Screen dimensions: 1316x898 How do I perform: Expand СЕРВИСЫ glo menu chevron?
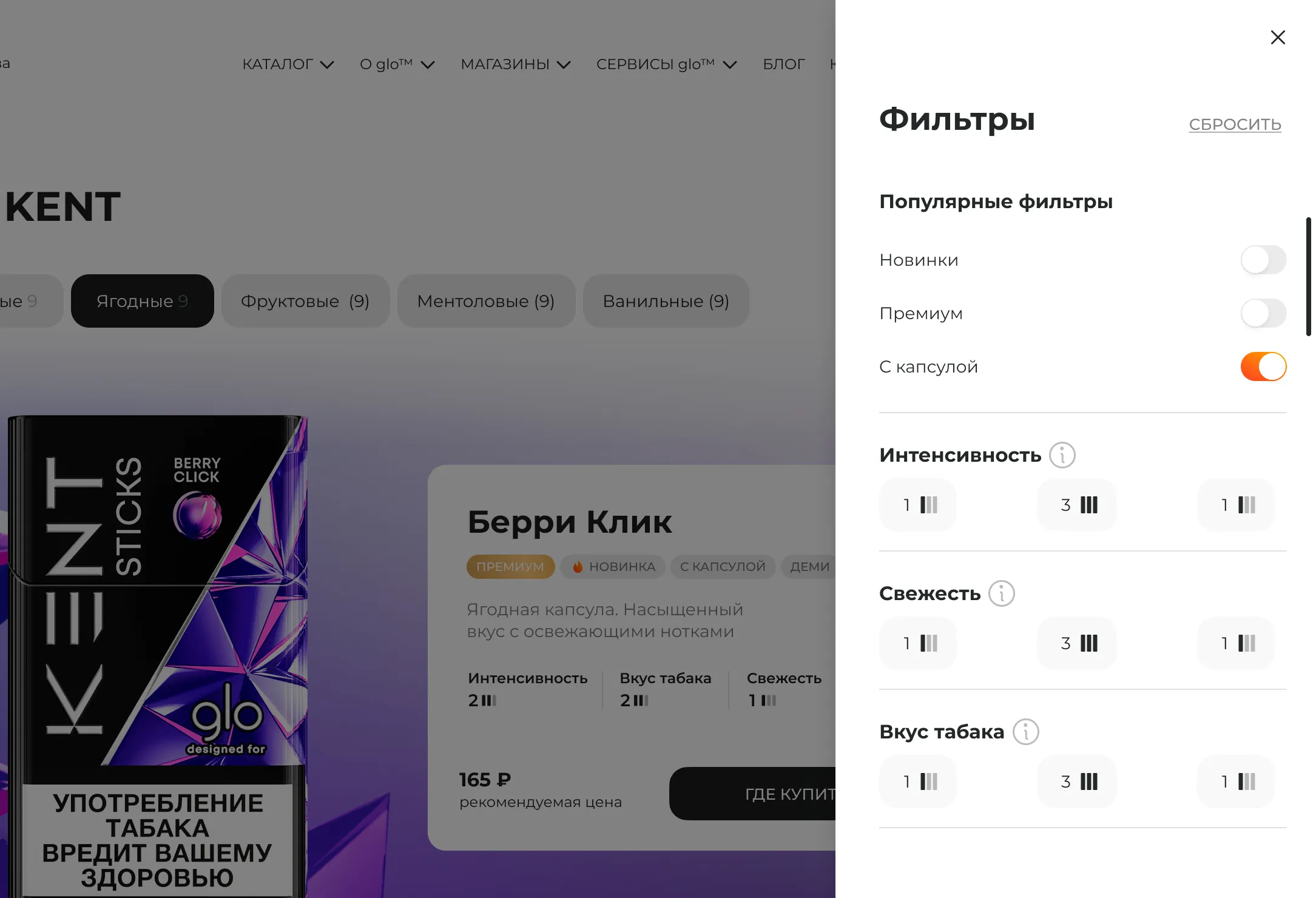pos(730,65)
